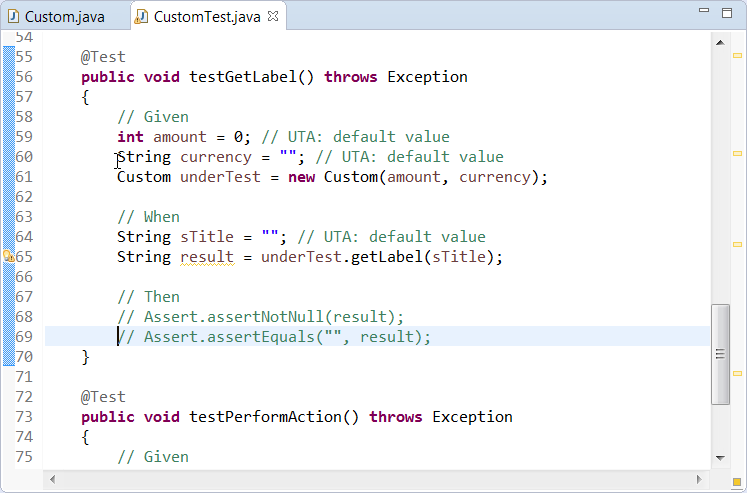Click the Exception type on line 73
This screenshot has width=747, height=493.
[x=473, y=417]
